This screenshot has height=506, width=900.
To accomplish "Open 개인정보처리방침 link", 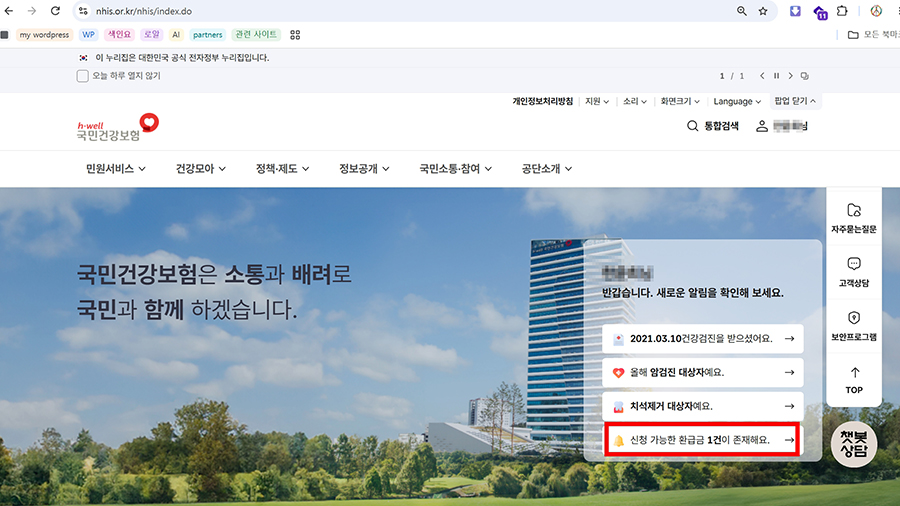I will click(542, 102).
